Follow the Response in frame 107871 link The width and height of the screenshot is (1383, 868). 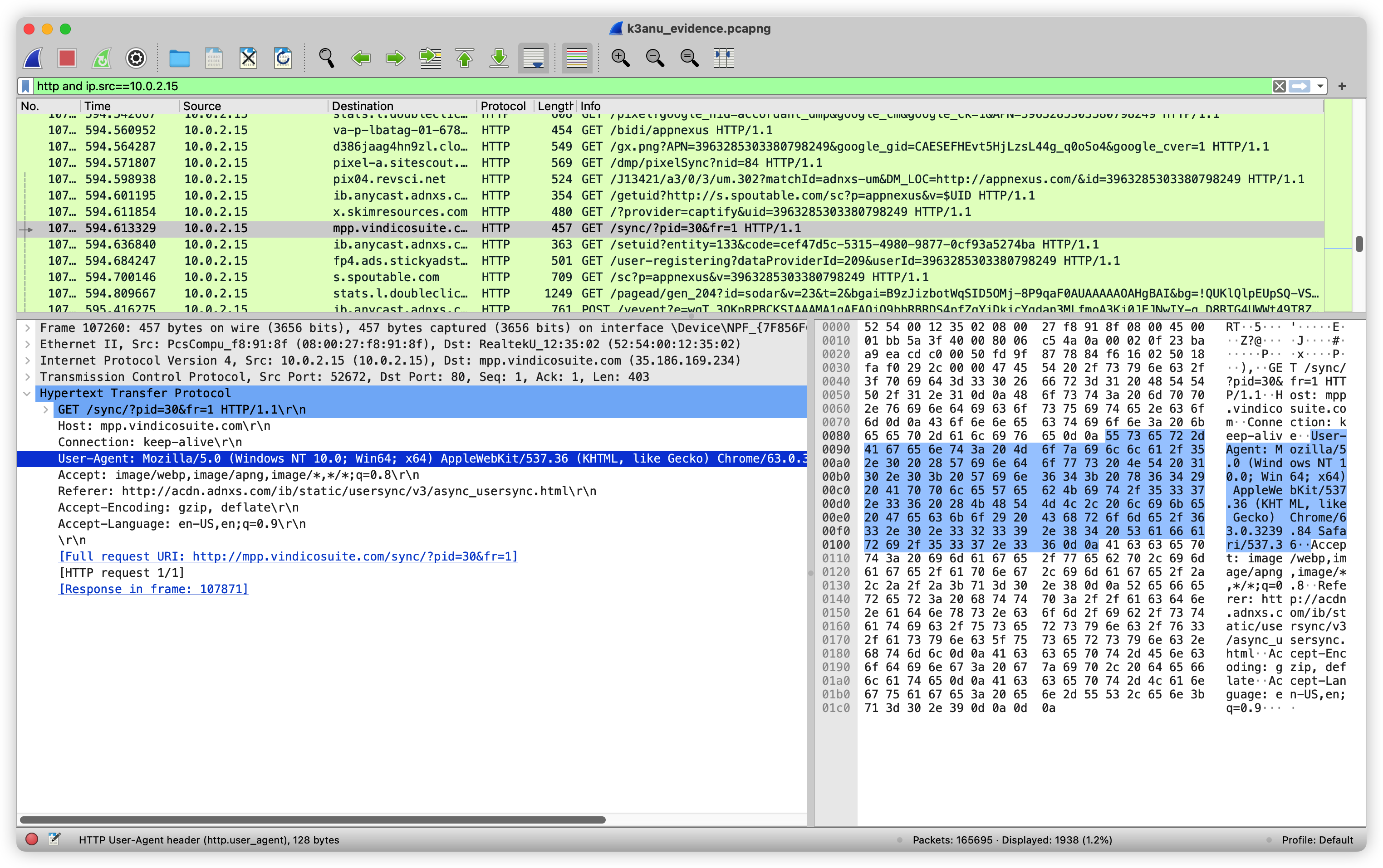(x=153, y=589)
